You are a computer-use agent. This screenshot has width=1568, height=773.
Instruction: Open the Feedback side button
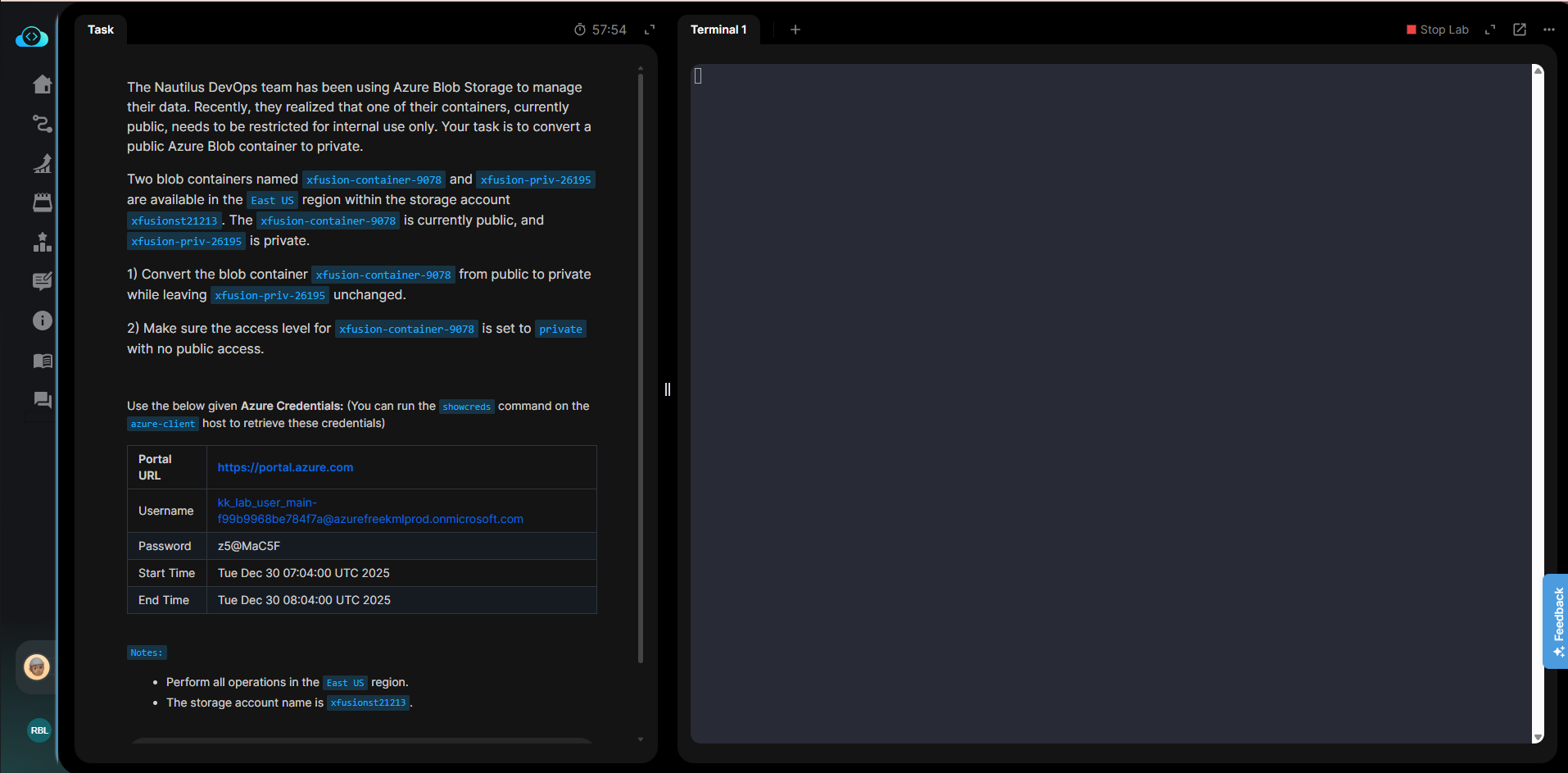(1556, 621)
